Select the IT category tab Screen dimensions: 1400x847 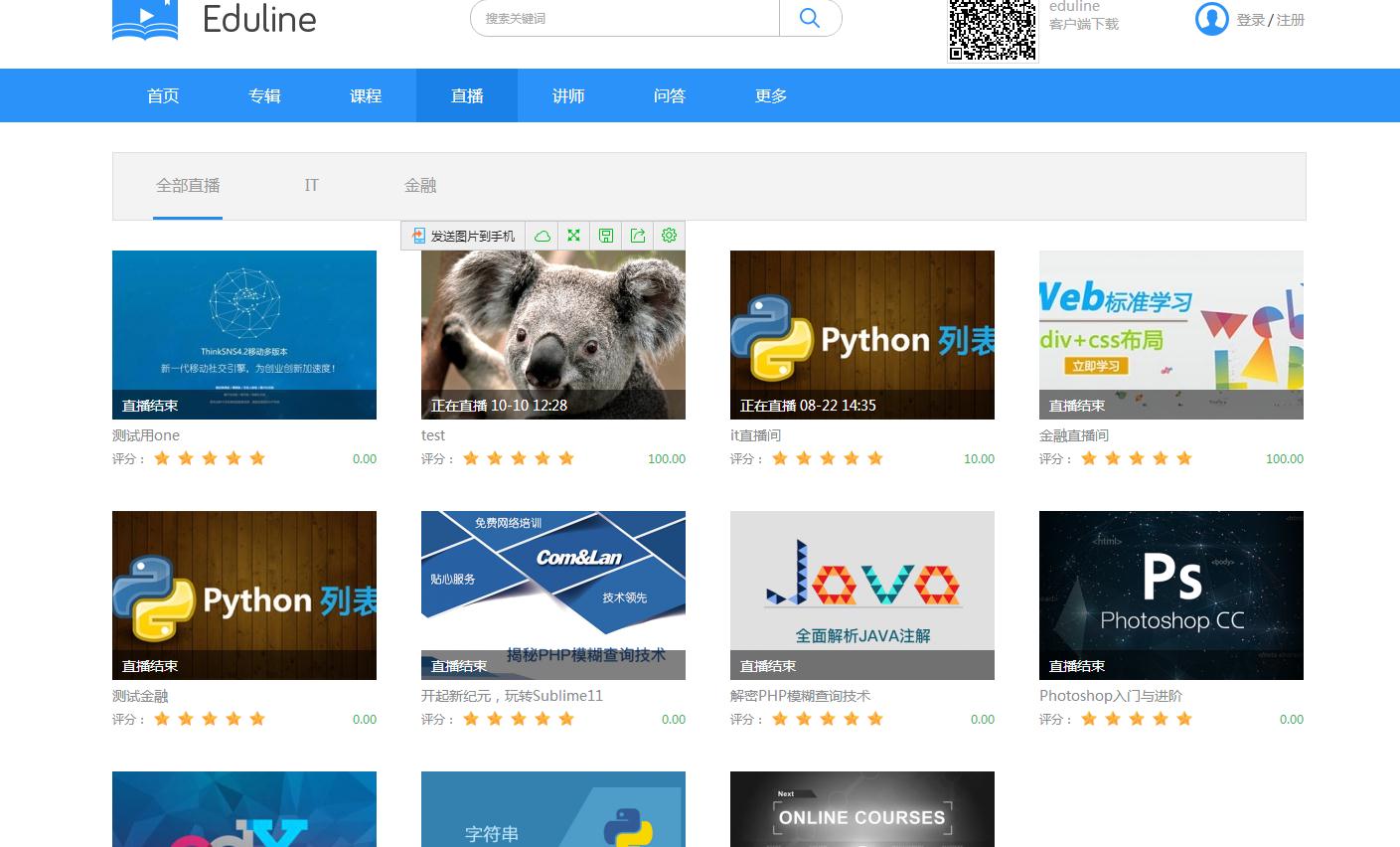tap(312, 185)
